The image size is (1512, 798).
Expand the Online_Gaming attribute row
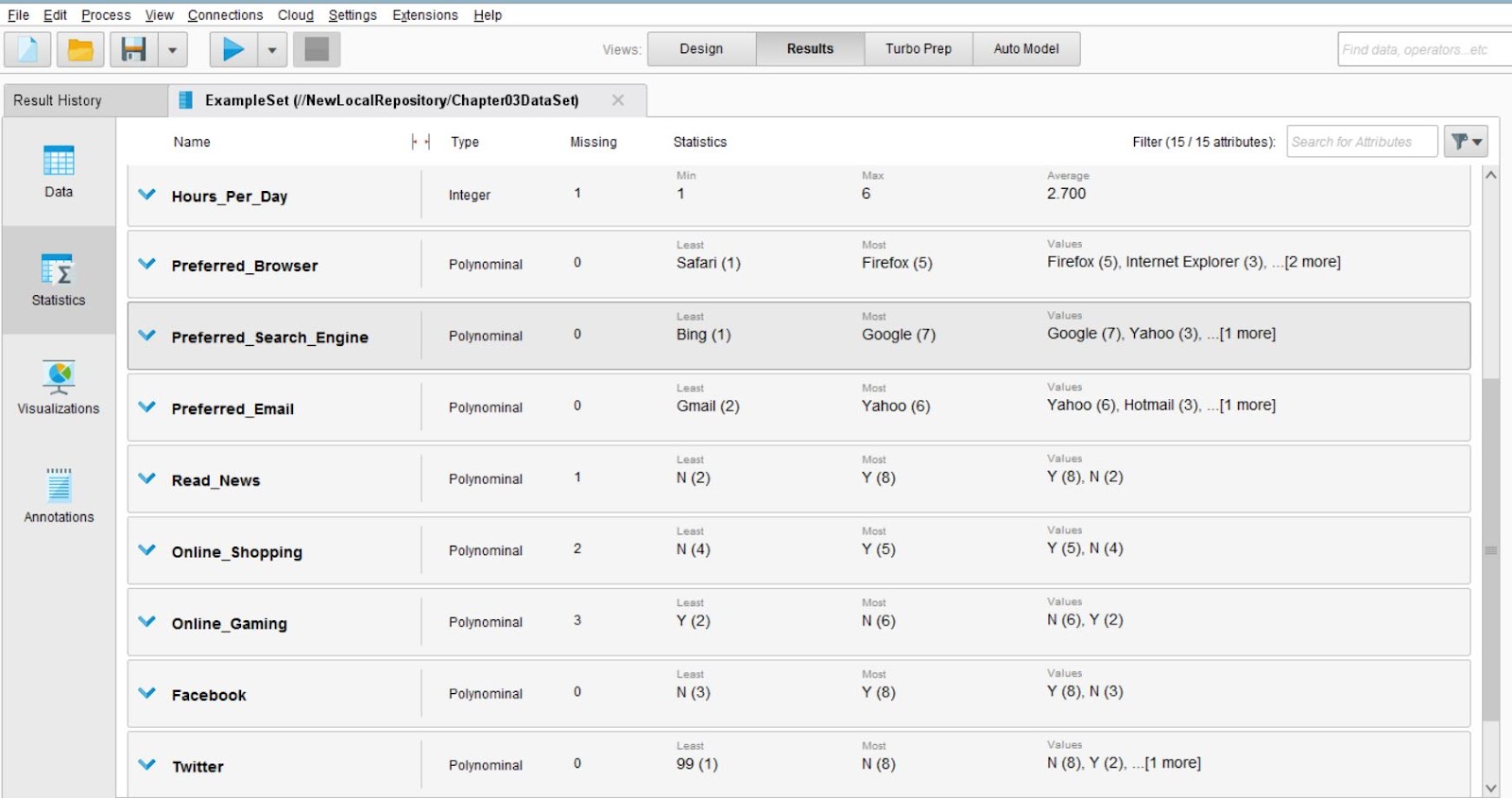(x=146, y=622)
